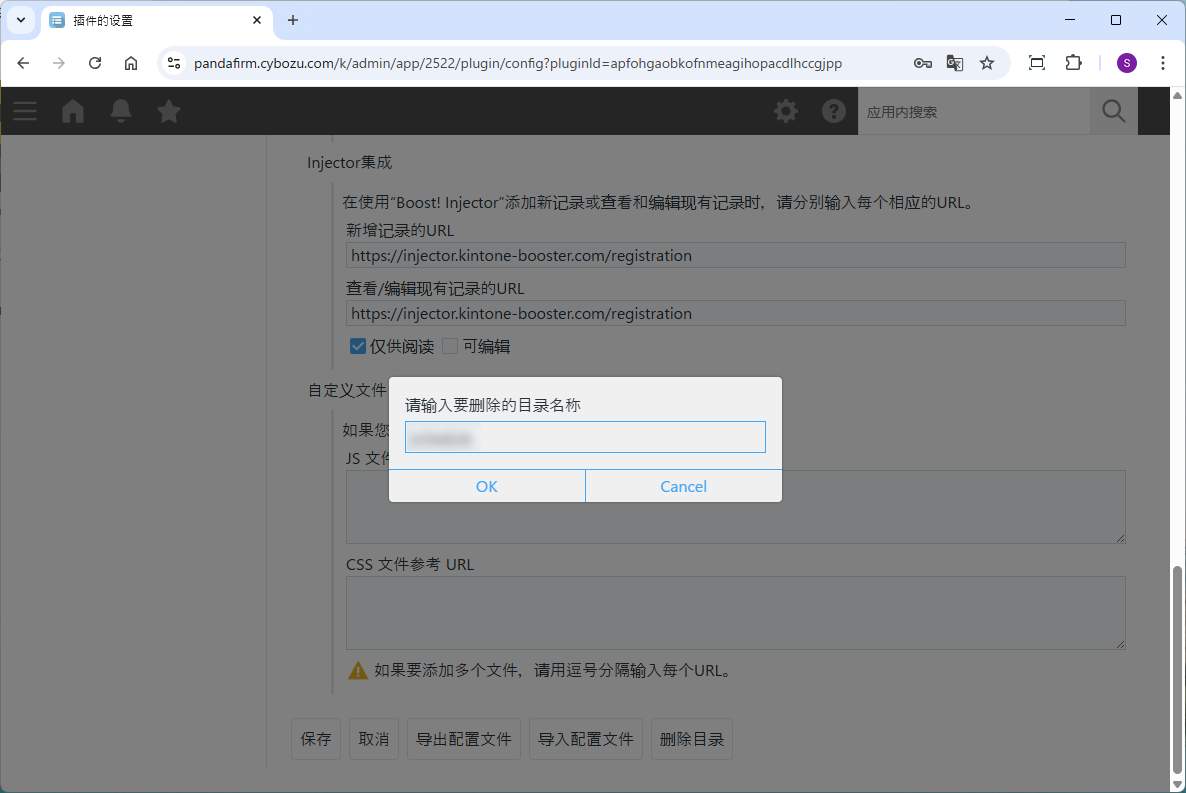Enable the 可编辑 checkbox
1186x793 pixels.
pyautogui.click(x=450, y=347)
